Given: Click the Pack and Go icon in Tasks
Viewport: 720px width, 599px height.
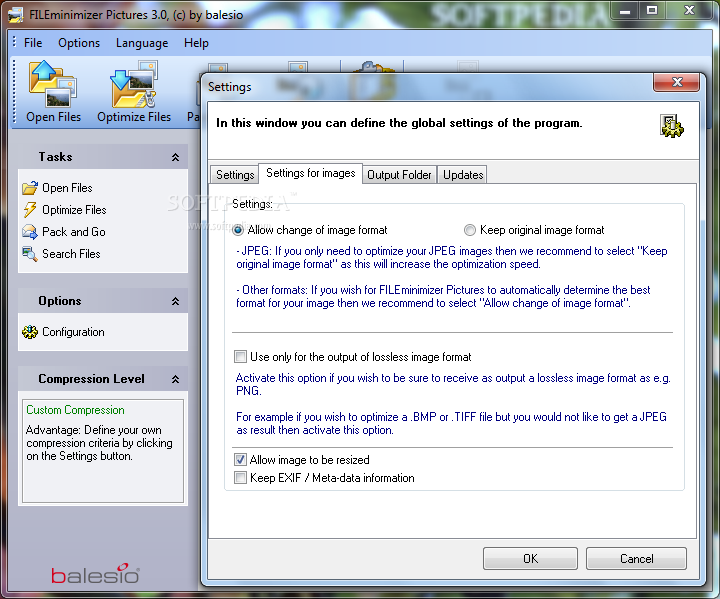Looking at the screenshot, I should point(30,232).
